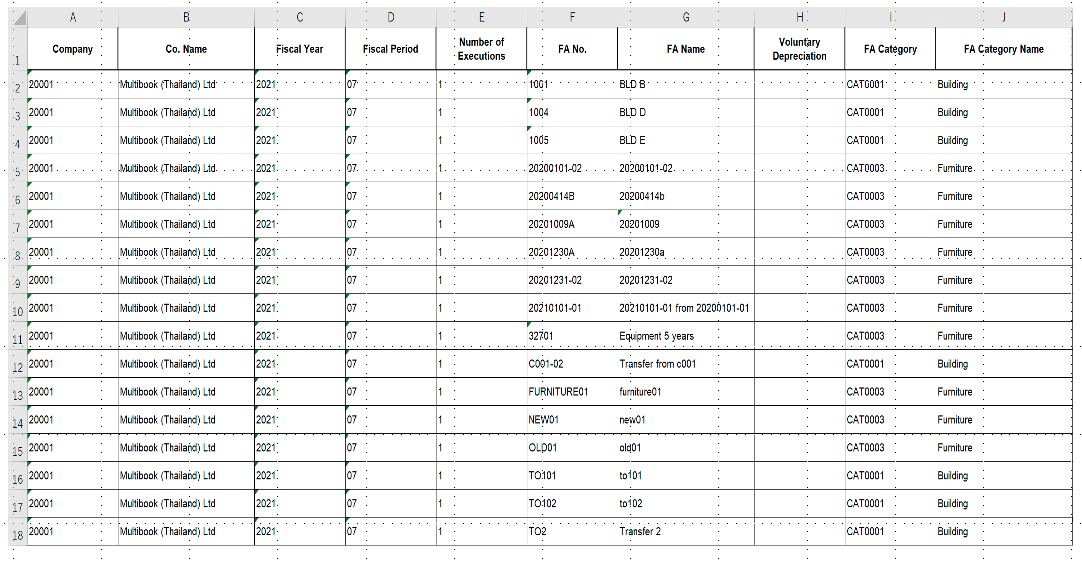Select row 5 header

pyautogui.click(x=17, y=168)
